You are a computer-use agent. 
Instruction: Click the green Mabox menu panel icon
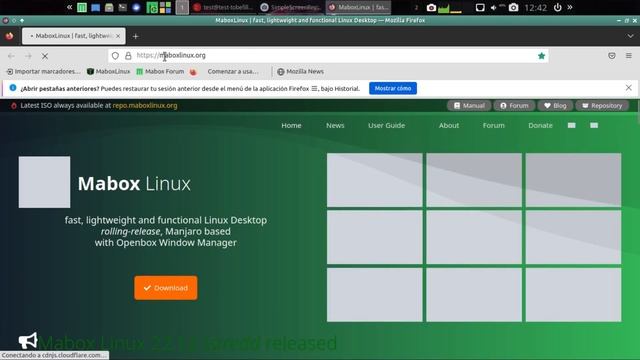point(82,7)
